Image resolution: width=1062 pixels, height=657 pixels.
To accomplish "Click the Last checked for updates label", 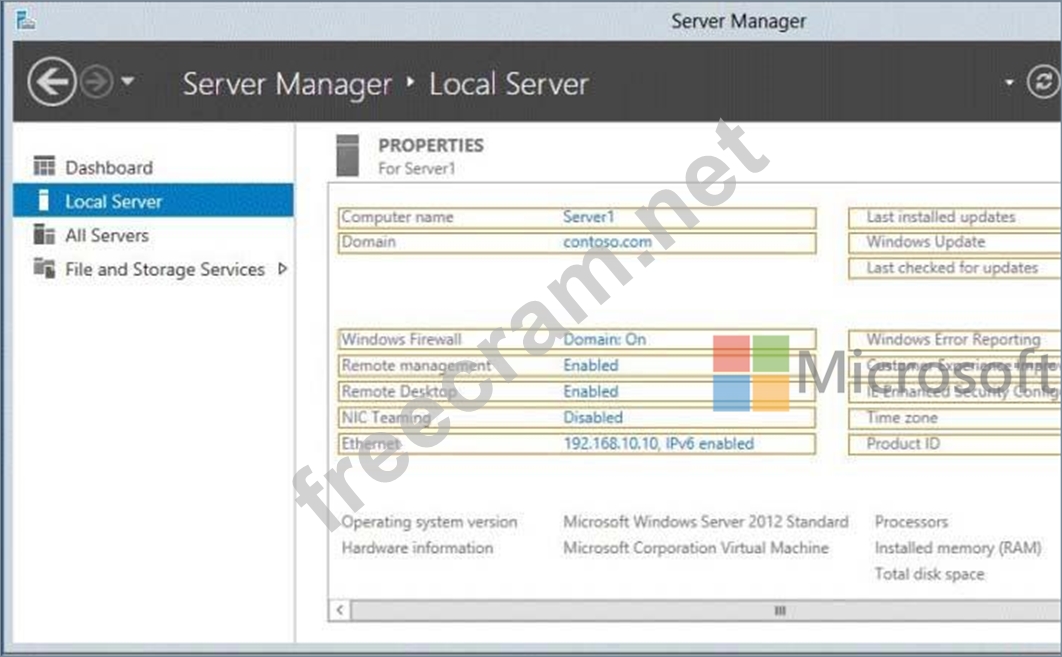I will [x=952, y=268].
